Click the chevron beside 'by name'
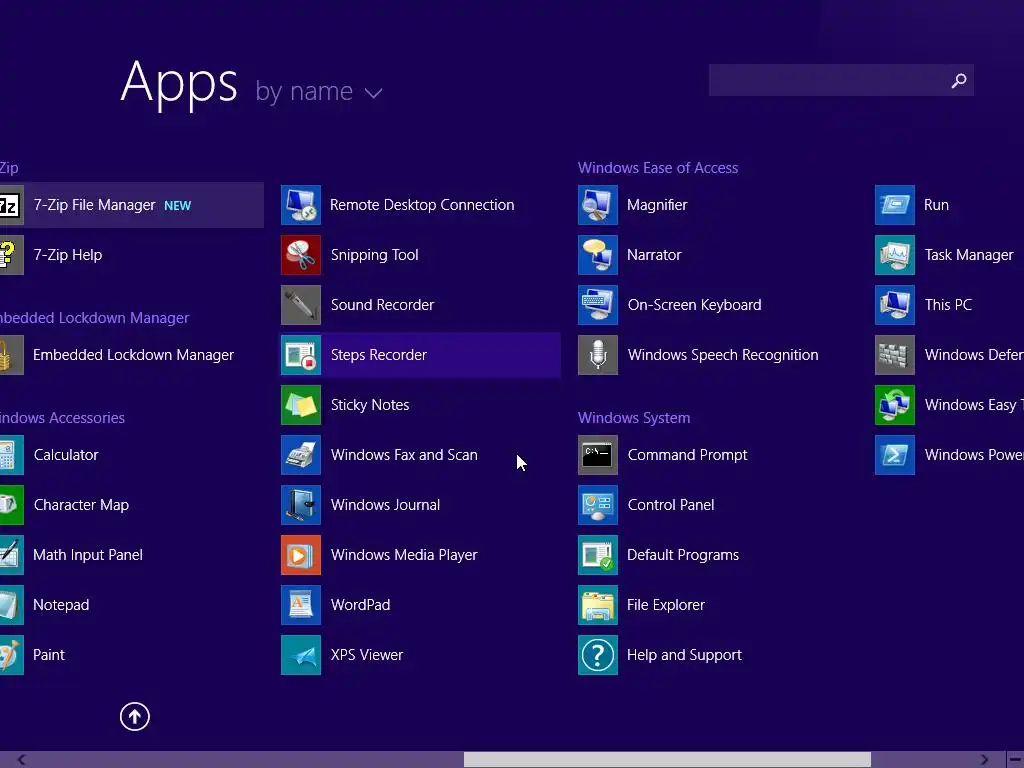 point(373,93)
